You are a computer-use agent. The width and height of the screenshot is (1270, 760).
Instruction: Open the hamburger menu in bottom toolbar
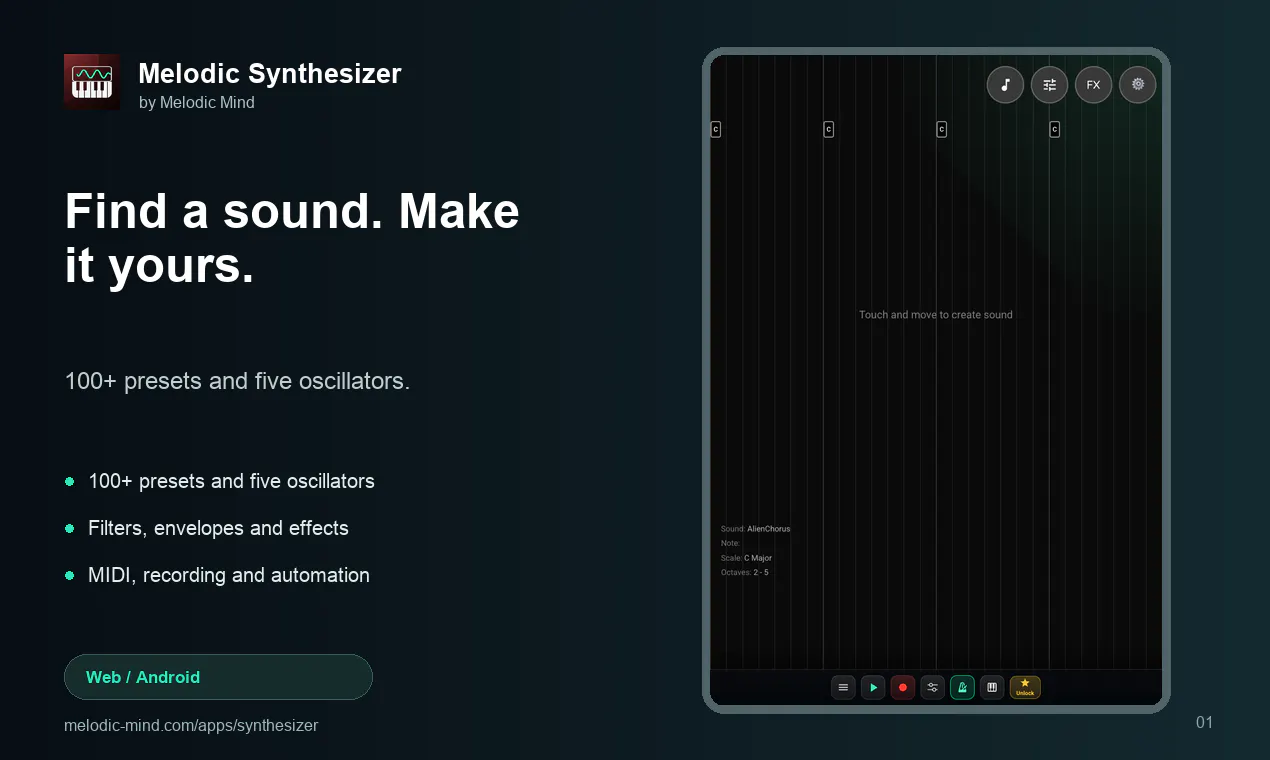coord(843,687)
